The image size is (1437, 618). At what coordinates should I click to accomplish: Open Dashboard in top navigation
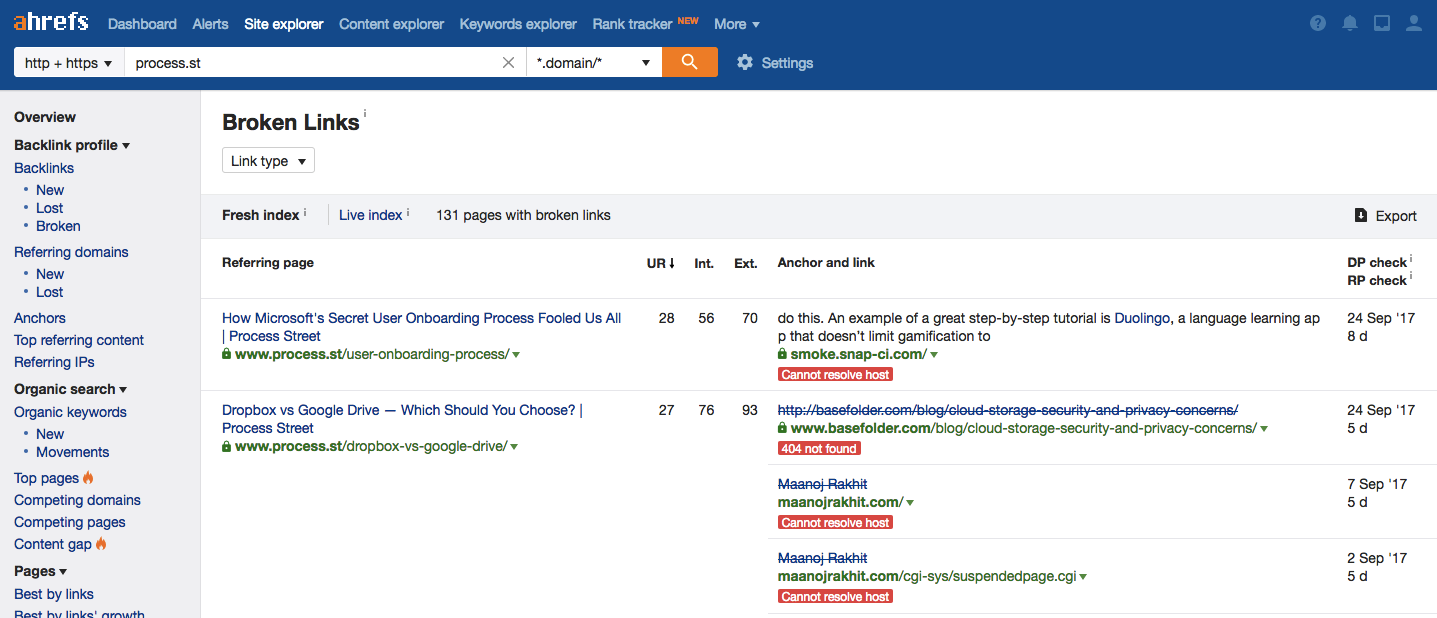coord(142,23)
